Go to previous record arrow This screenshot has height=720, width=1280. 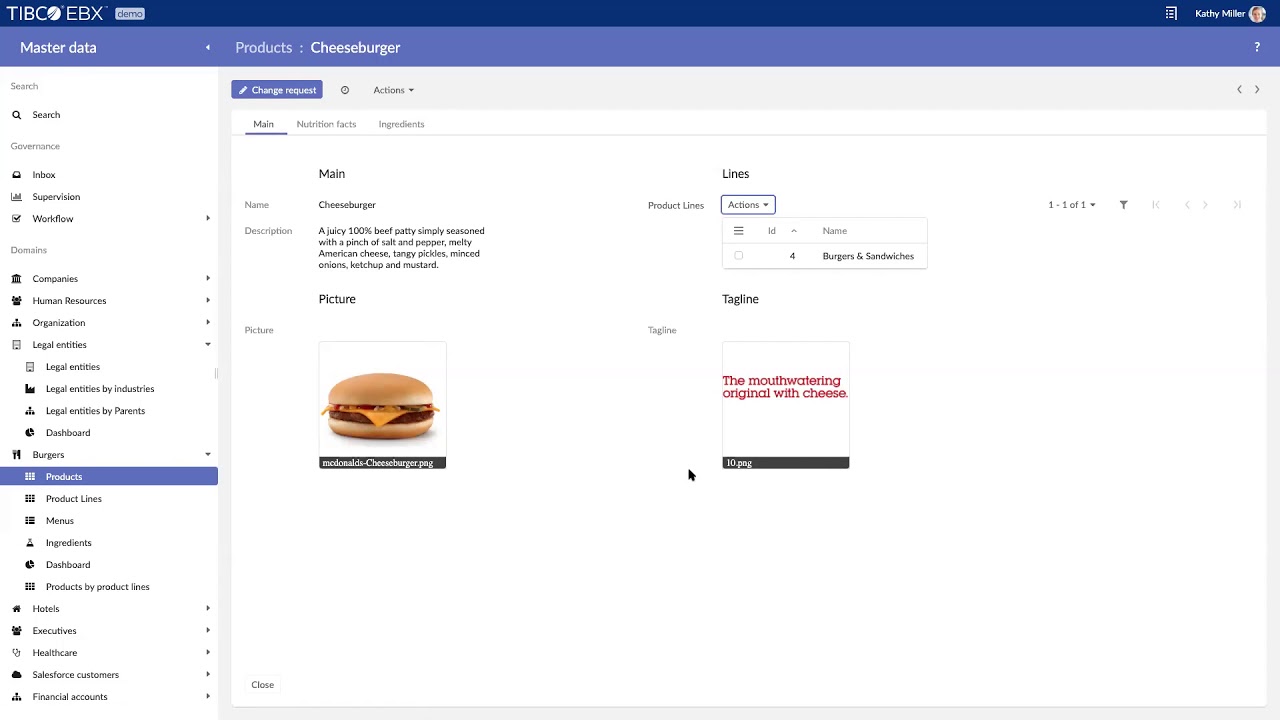click(1239, 90)
